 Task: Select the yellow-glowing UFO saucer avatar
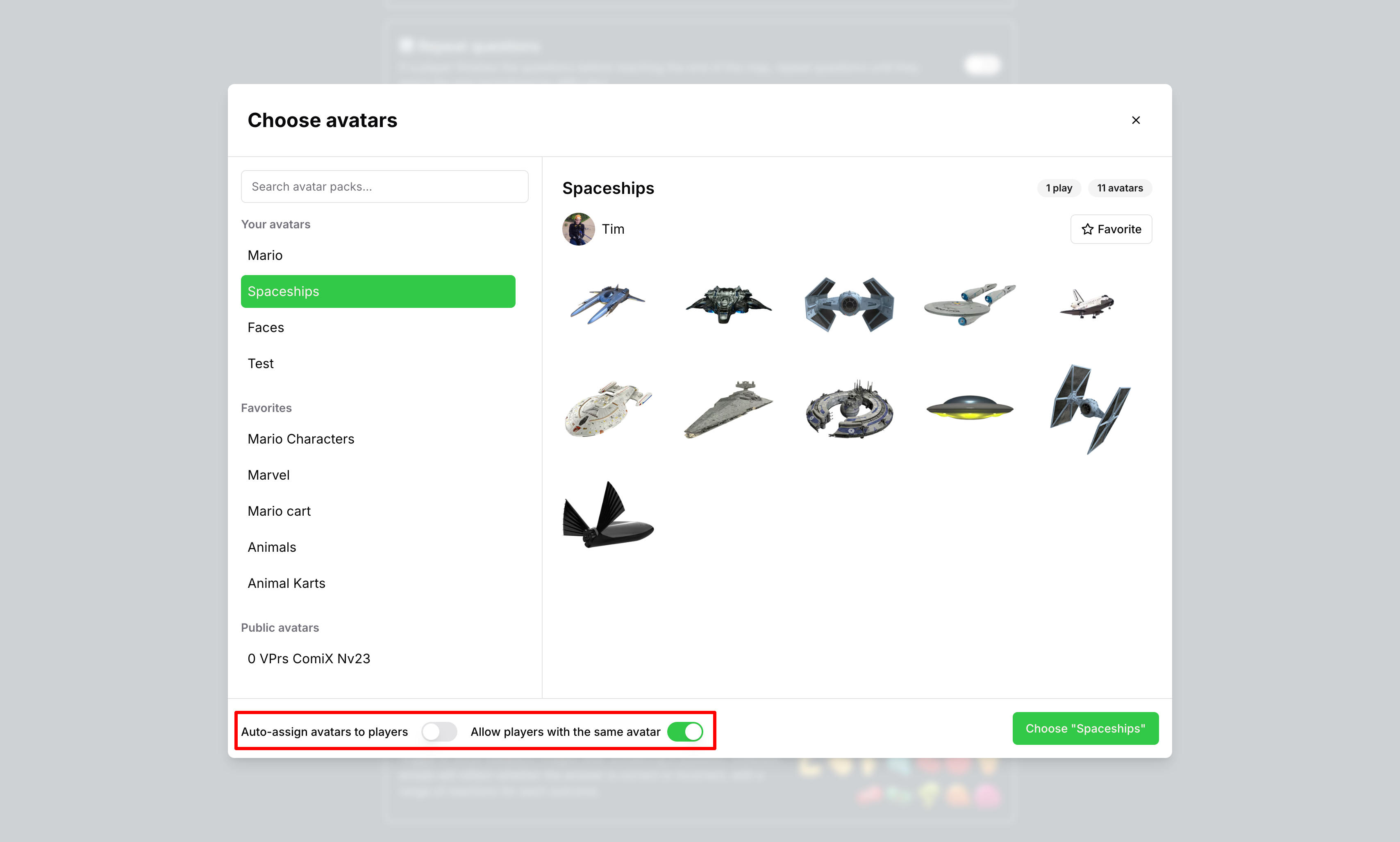[969, 408]
